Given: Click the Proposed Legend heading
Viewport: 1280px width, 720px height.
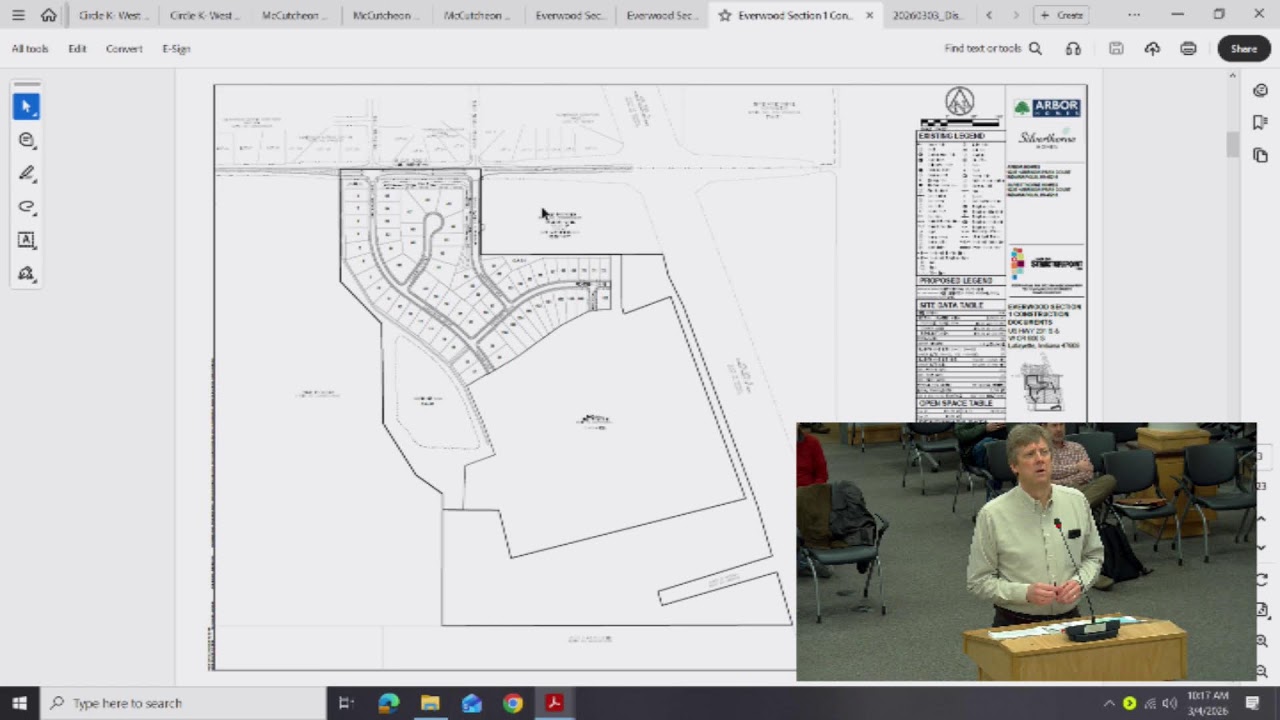Looking at the screenshot, I should (955, 281).
